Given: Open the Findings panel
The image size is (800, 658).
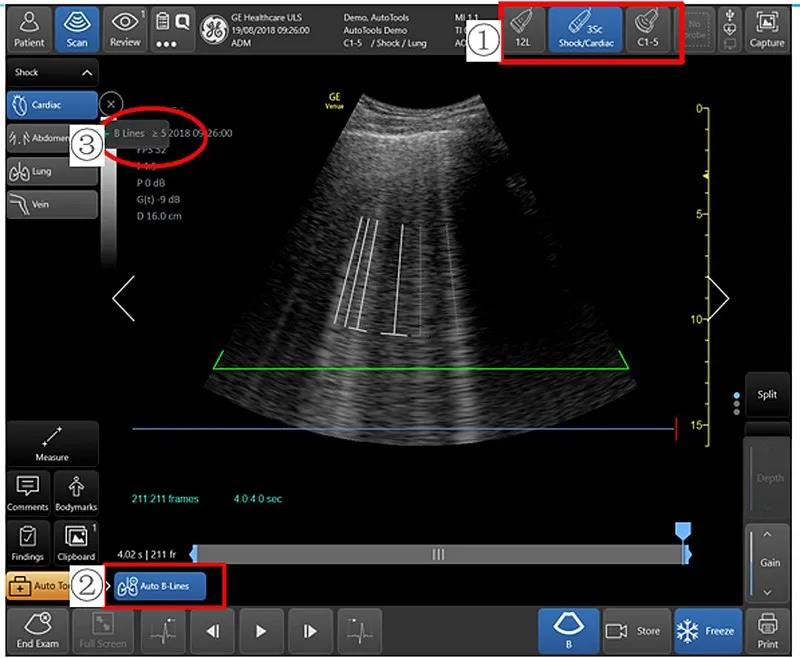Looking at the screenshot, I should 28,543.
